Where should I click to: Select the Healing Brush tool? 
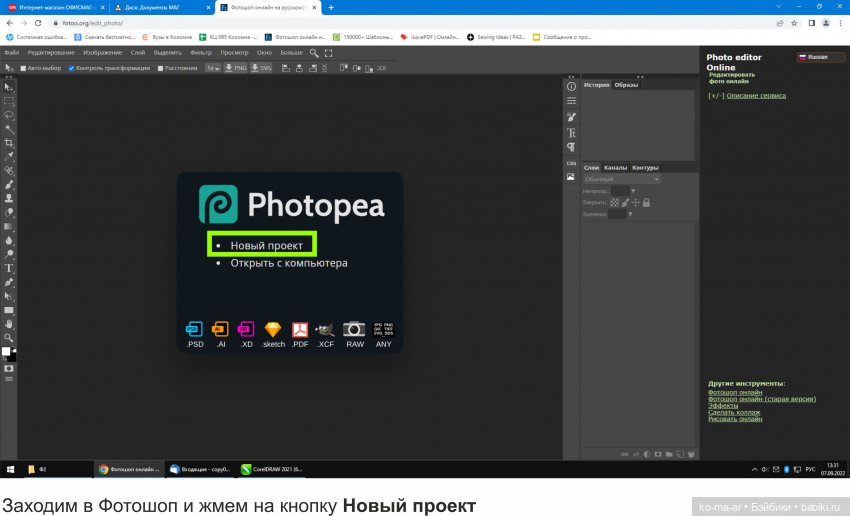pos(9,171)
